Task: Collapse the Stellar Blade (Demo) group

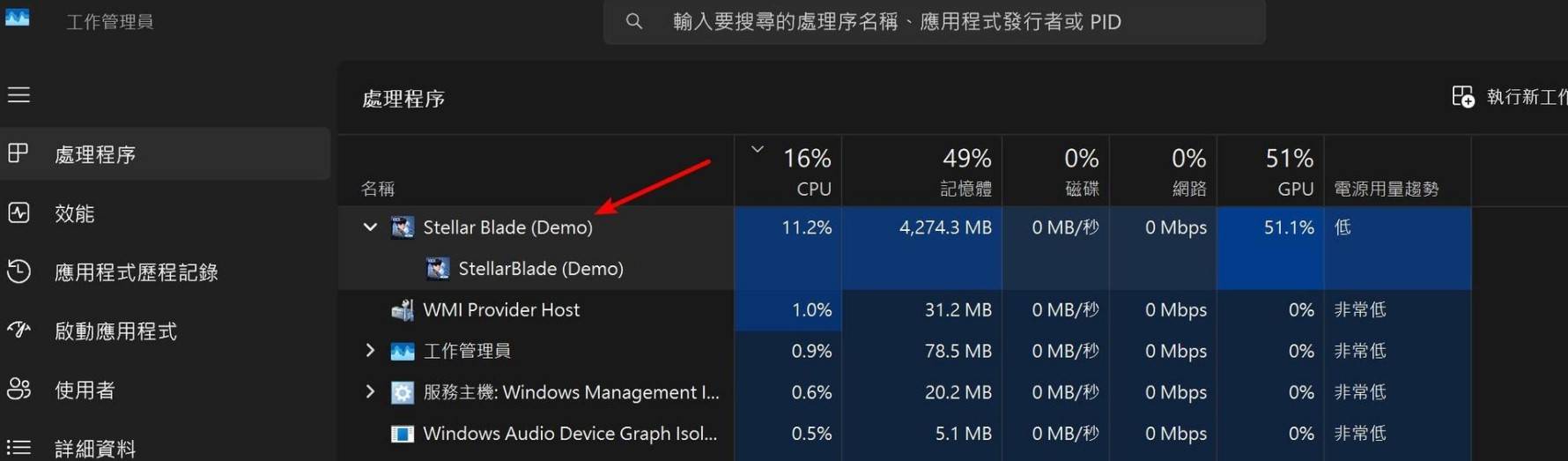Action: coord(370,227)
